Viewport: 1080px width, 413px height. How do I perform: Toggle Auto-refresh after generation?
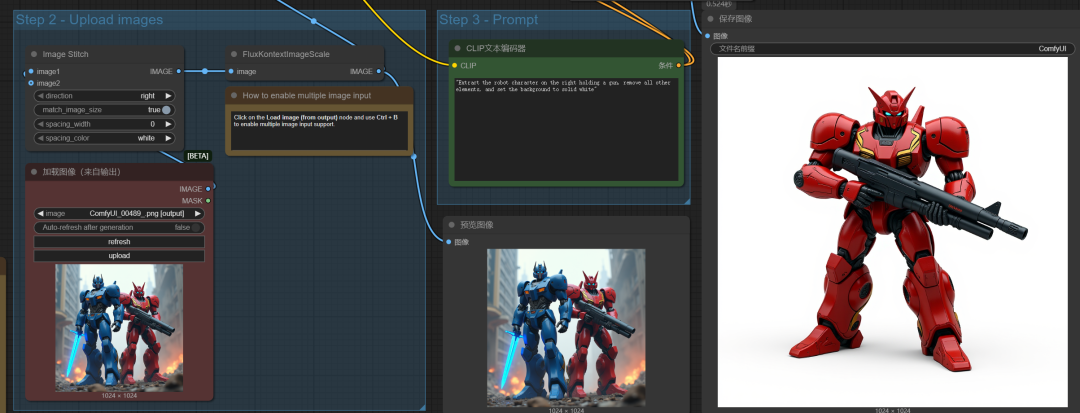point(196,228)
